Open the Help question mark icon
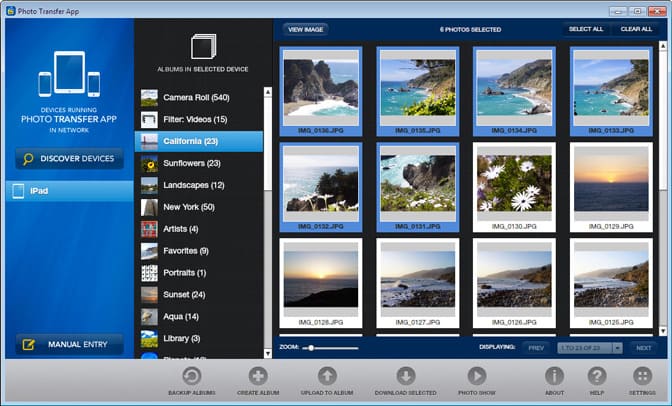This screenshot has height=406, width=672. [597, 376]
